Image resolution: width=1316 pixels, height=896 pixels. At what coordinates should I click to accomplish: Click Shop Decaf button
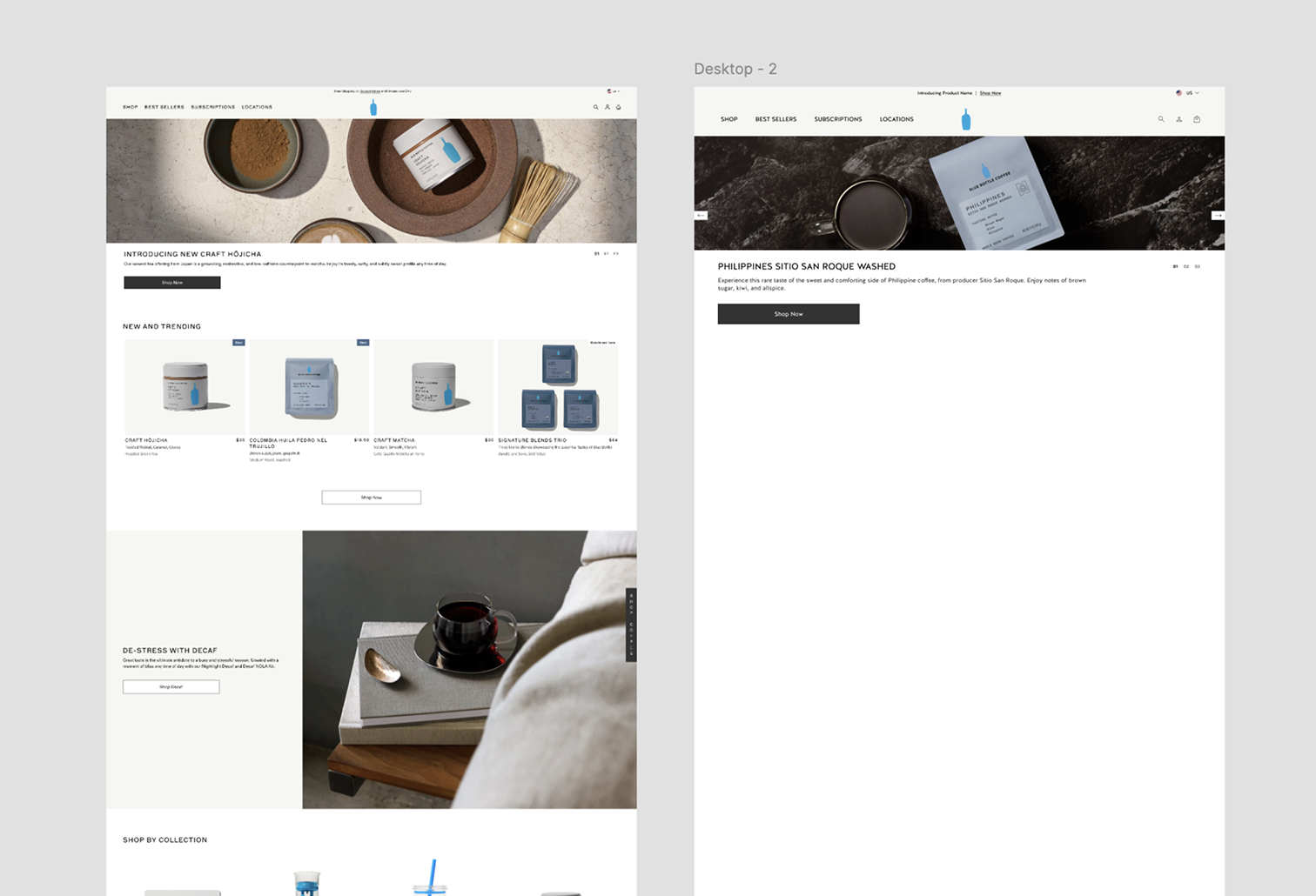coord(171,687)
